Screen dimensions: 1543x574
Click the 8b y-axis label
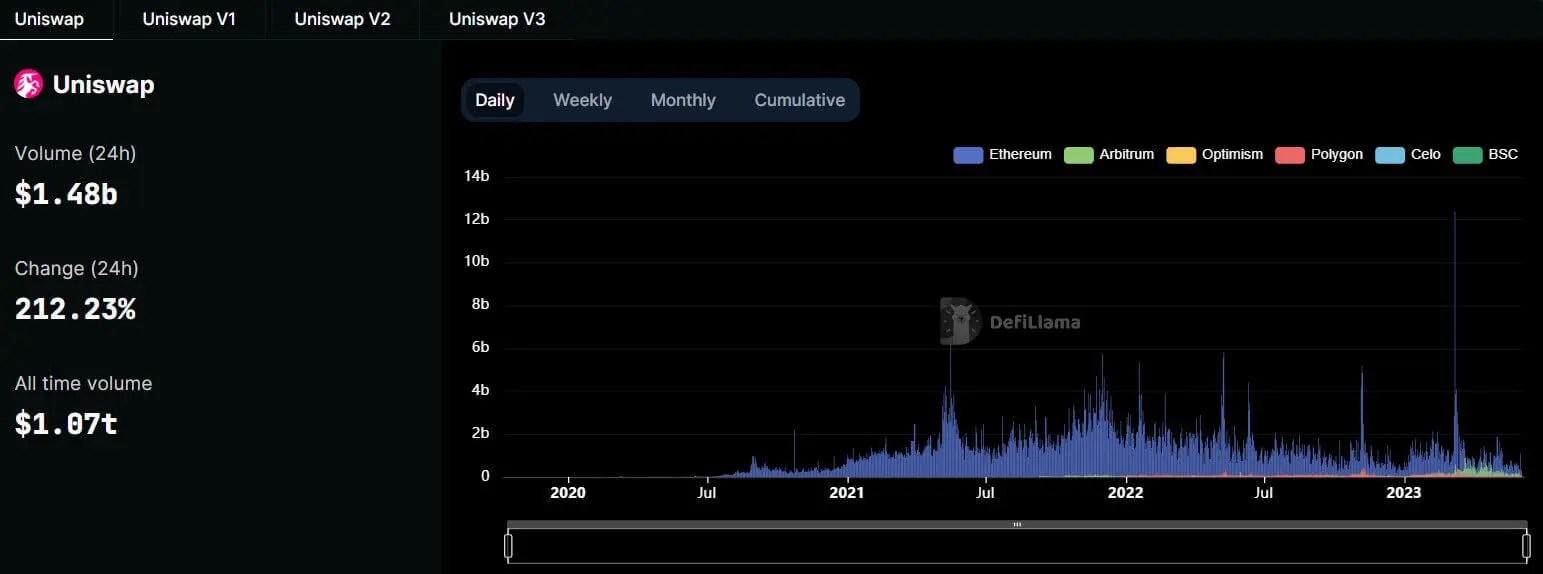pos(479,305)
